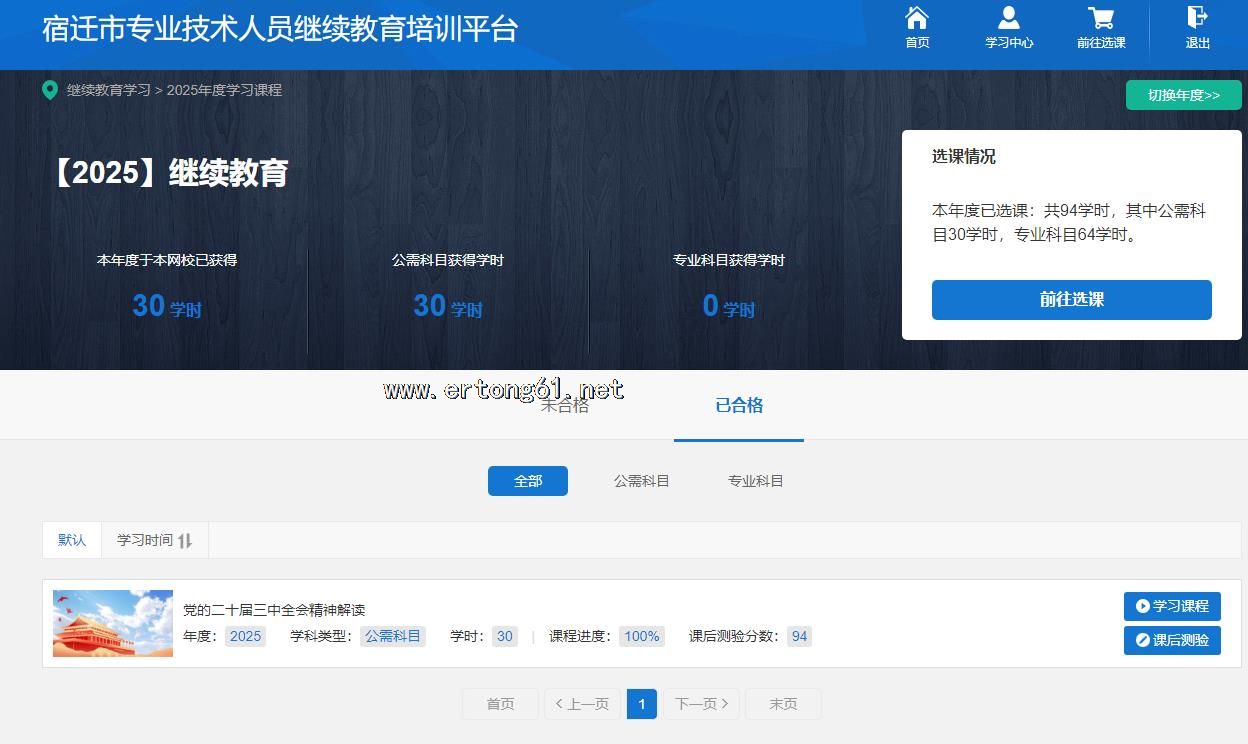
Task: Filter by 公需科目 category
Action: tap(641, 481)
